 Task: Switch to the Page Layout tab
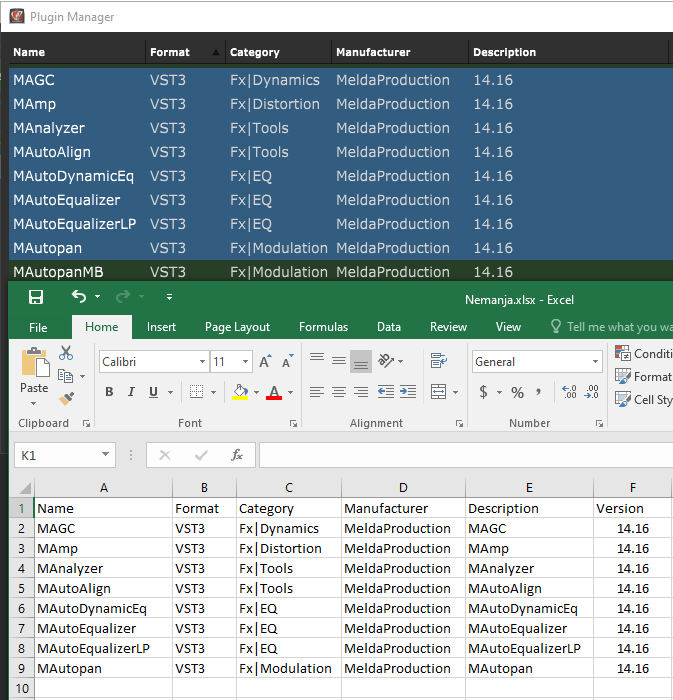pyautogui.click(x=237, y=327)
